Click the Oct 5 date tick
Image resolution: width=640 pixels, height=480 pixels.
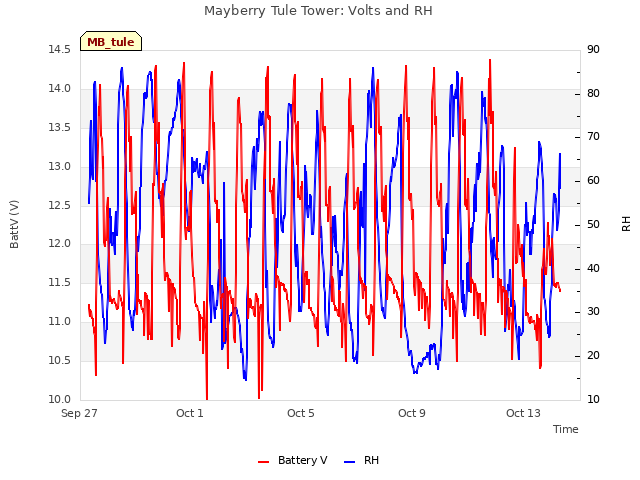[x=301, y=413]
